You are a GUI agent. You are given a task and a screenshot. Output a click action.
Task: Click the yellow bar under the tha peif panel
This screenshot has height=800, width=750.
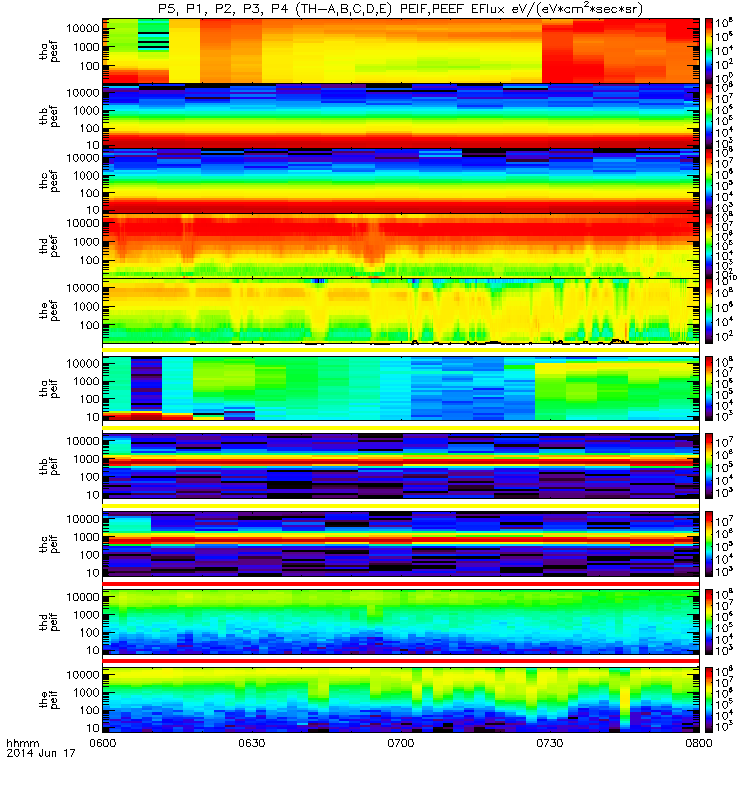click(401, 428)
